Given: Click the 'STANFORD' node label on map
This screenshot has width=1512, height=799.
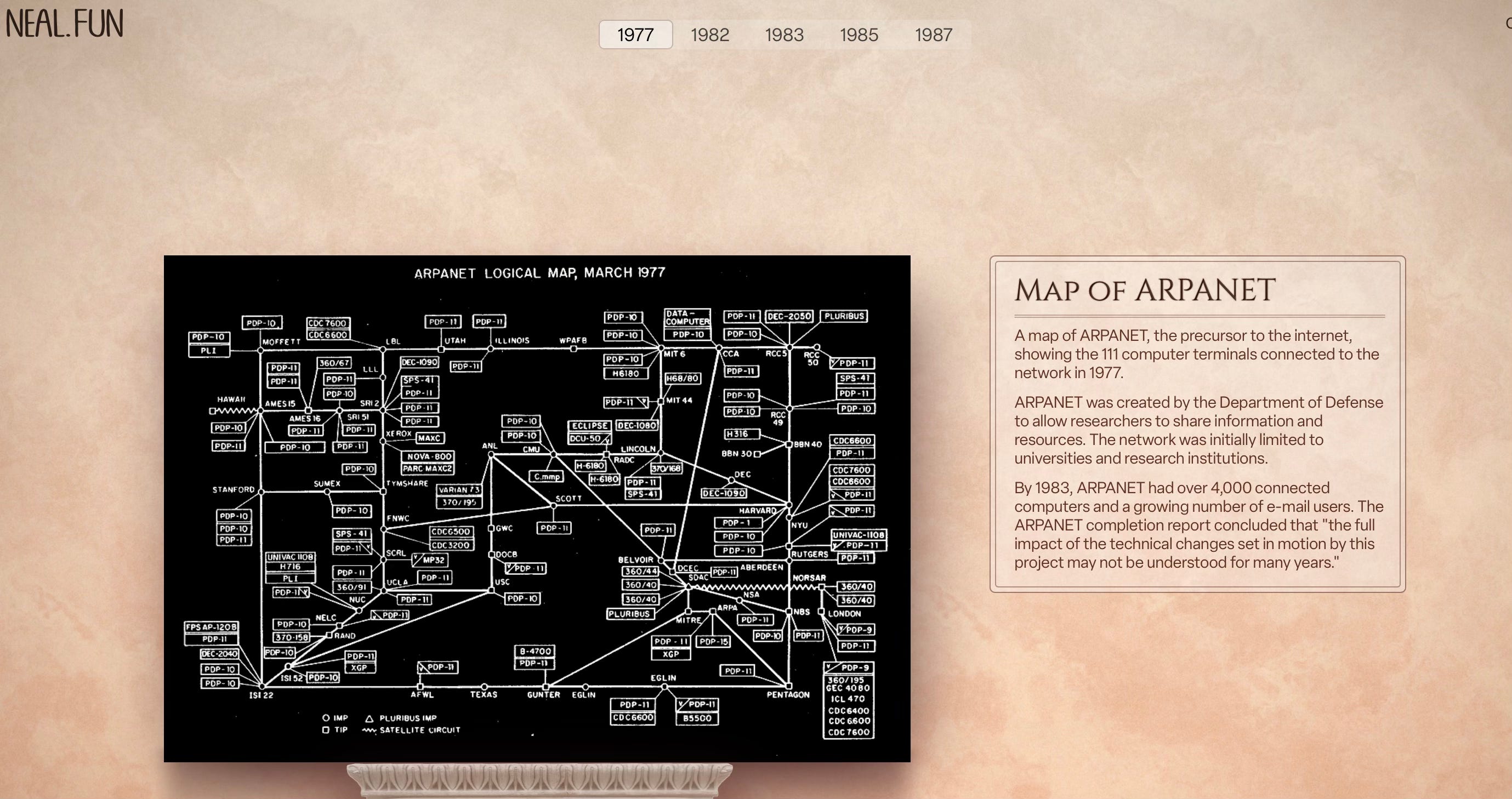Looking at the screenshot, I should (x=233, y=489).
